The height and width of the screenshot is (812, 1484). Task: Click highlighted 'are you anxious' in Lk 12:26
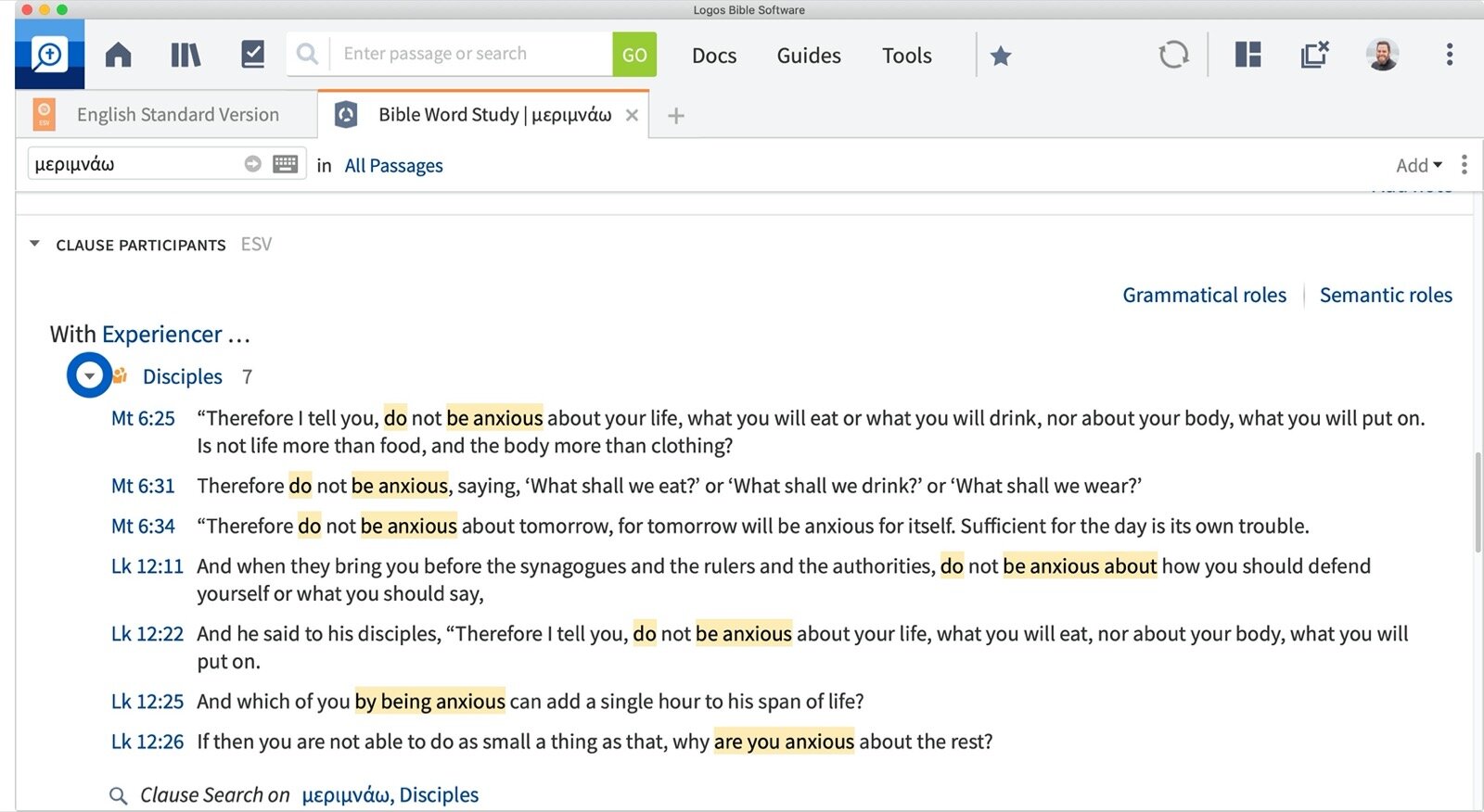coord(784,742)
